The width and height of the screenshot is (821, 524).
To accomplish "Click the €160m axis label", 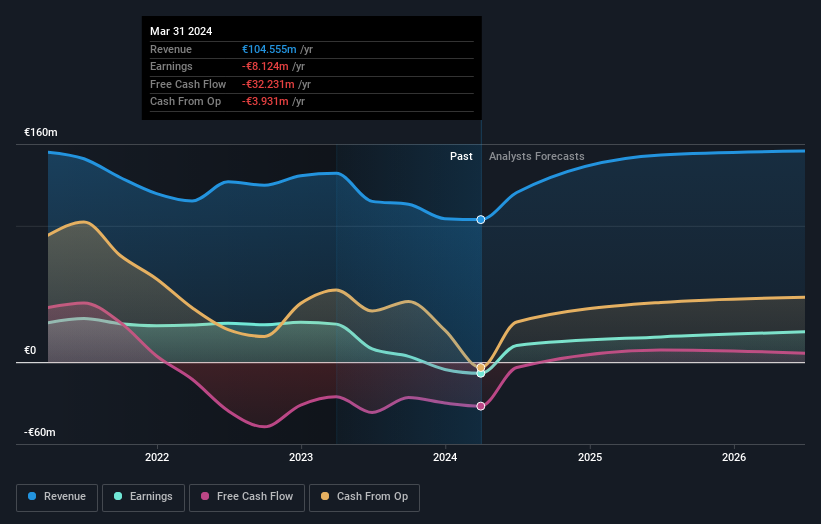I will tap(41, 132).
